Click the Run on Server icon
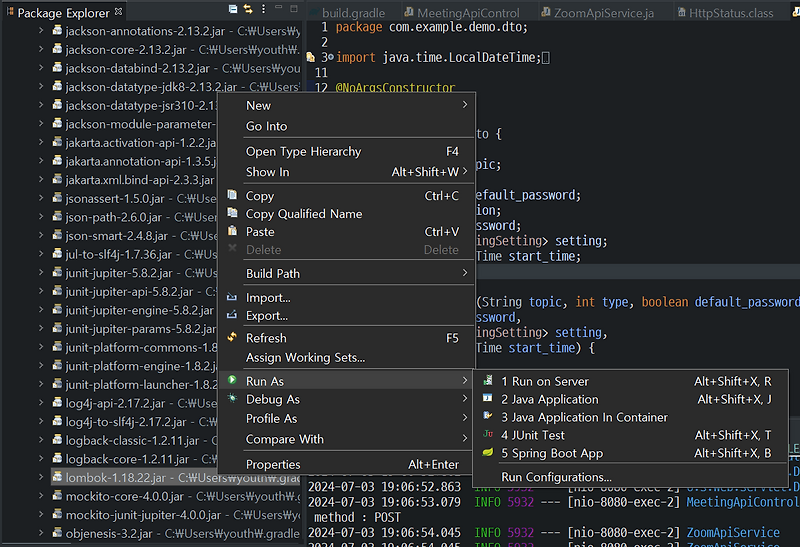800x547 pixels. [487, 382]
